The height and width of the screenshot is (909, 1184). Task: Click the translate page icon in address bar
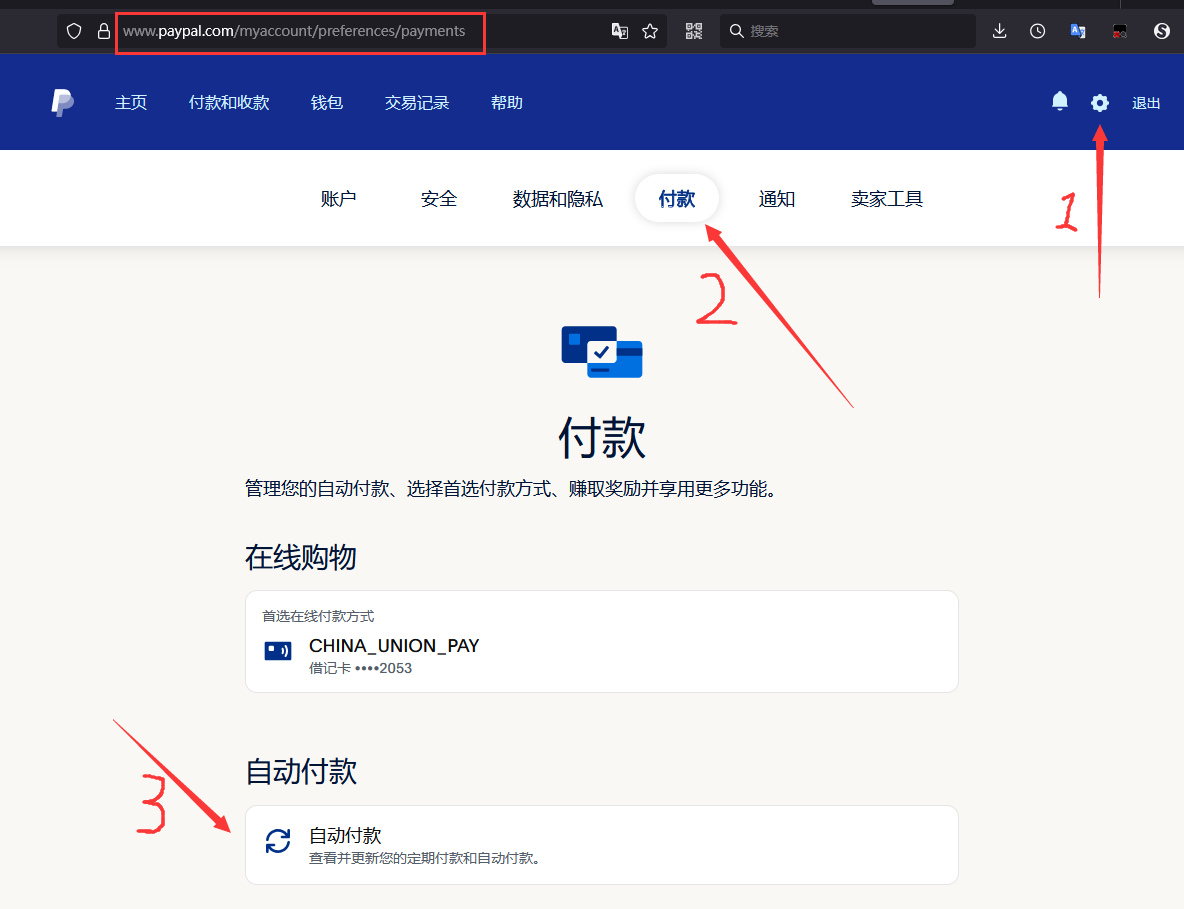(620, 31)
